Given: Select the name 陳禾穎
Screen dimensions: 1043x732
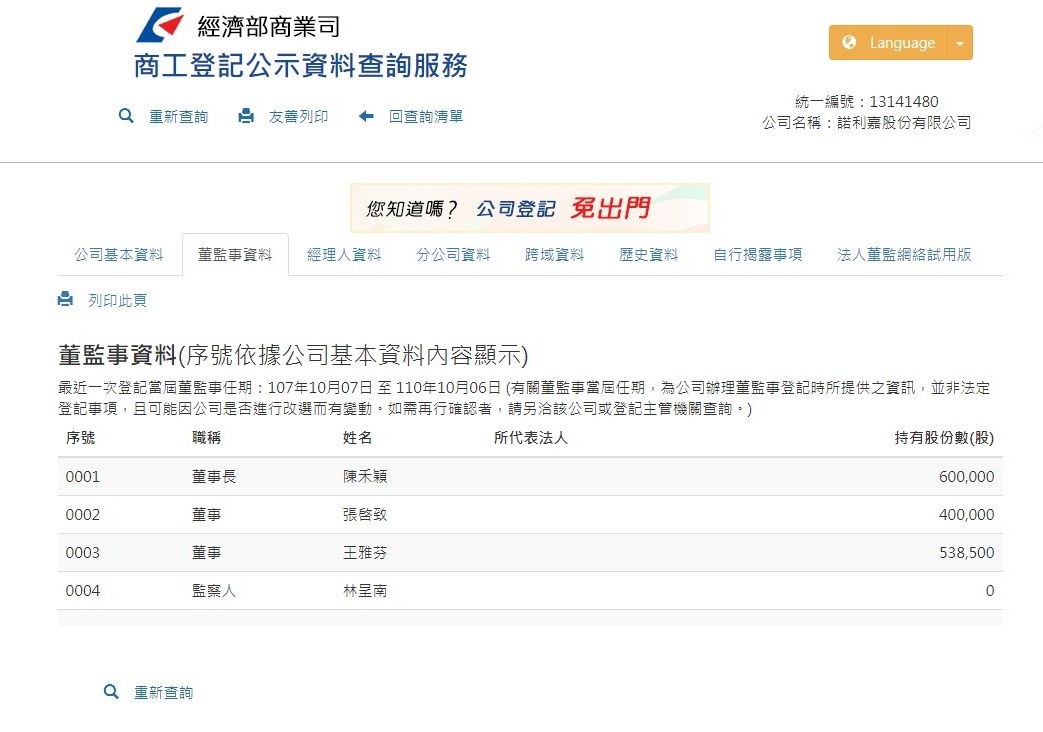Looking at the screenshot, I should pyautogui.click(x=365, y=476).
